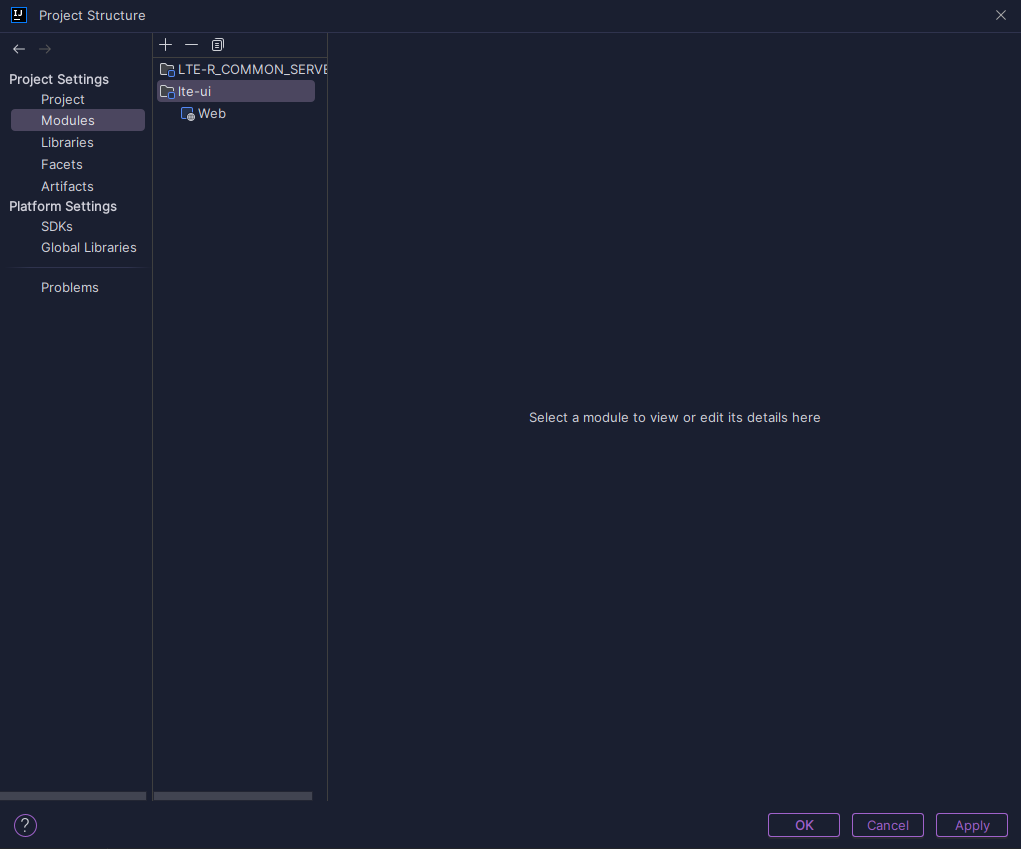
Task: Click the Project Settings heading
Action: click(59, 79)
